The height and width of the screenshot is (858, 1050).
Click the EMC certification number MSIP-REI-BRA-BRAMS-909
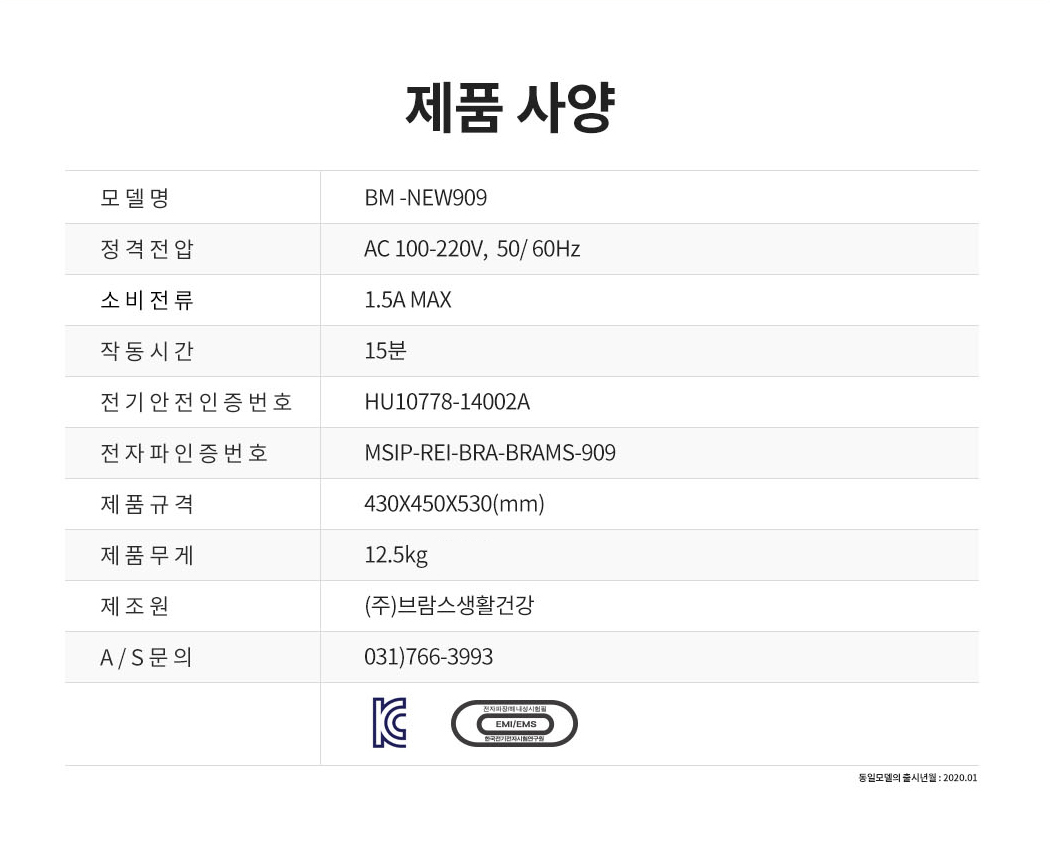coord(490,453)
